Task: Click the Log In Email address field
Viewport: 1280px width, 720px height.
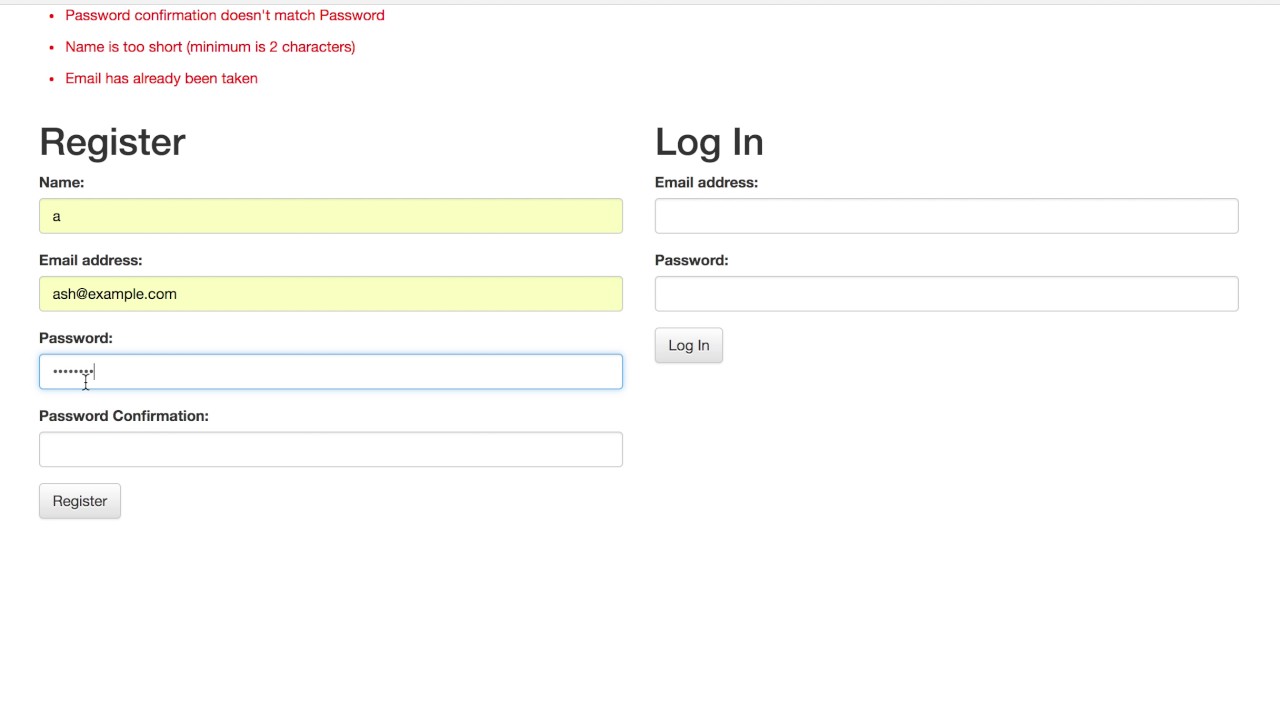Action: coord(946,216)
